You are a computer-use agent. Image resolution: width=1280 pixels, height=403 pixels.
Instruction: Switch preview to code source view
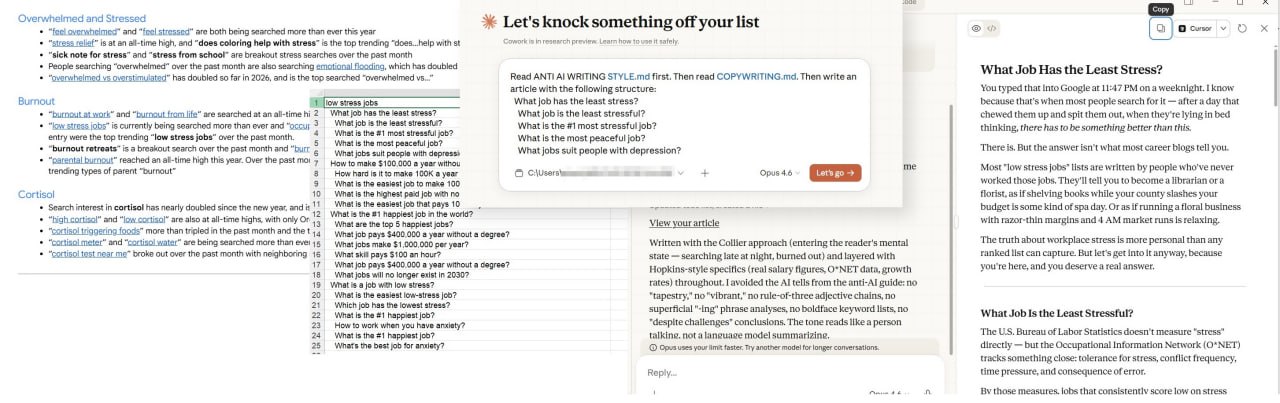pos(992,29)
